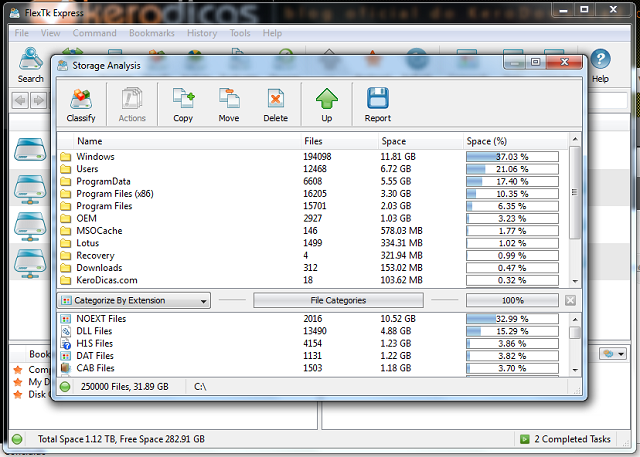Viewport: 640px width, 457px height.
Task: Open the Categorize By Extension dropdown
Action: pyautogui.click(x=133, y=300)
